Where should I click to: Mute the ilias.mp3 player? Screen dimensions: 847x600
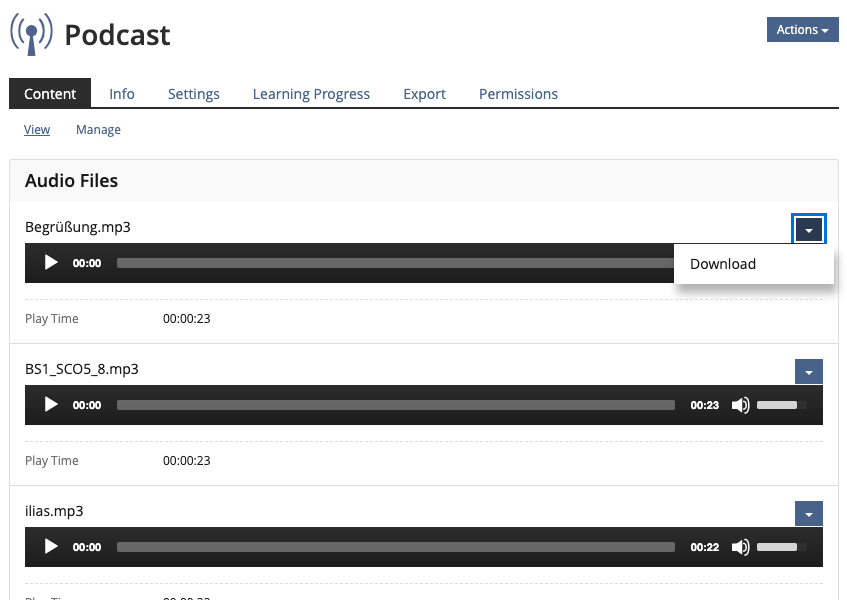(740, 547)
